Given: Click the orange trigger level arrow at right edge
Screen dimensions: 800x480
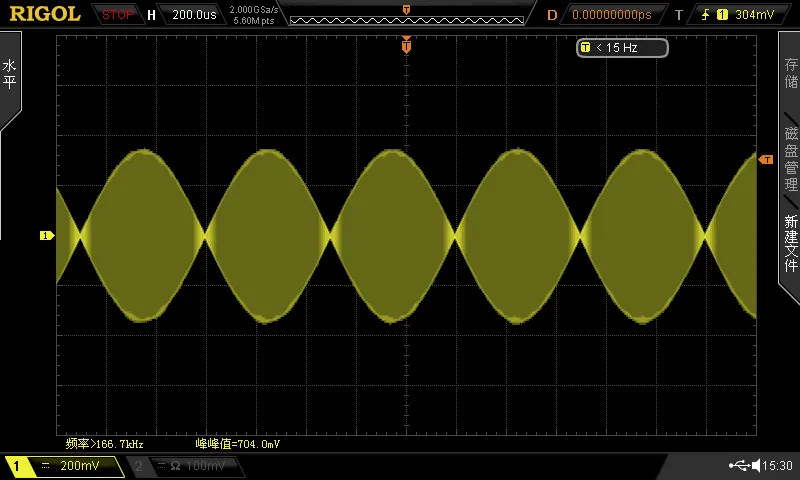Looking at the screenshot, I should pyautogui.click(x=766, y=160).
